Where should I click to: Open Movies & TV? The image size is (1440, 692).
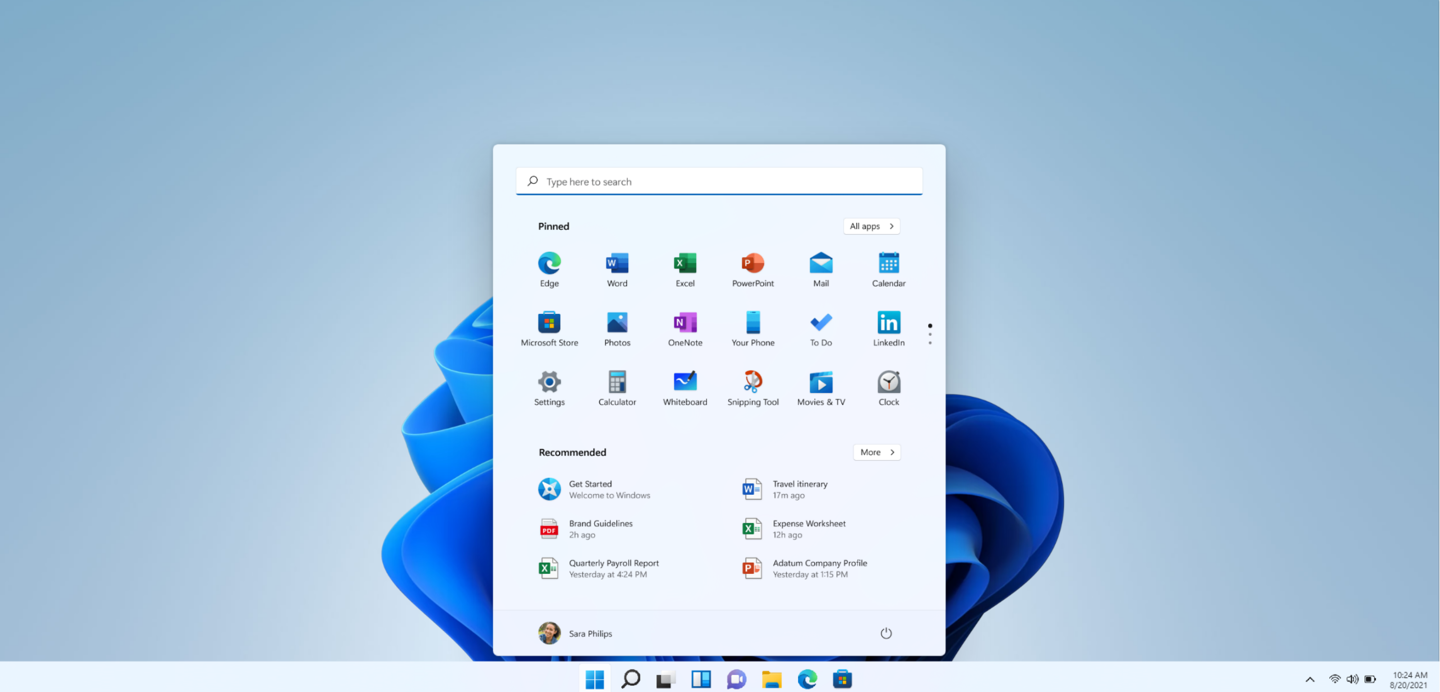820,386
